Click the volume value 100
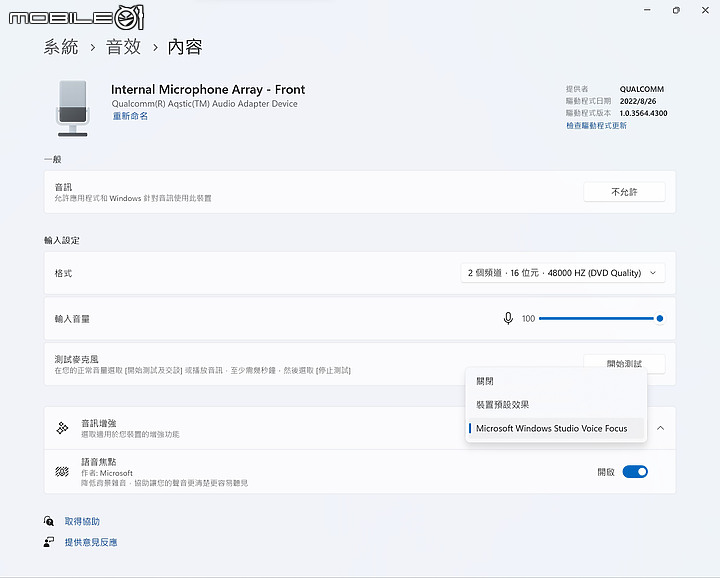The width and height of the screenshot is (720, 578). pyautogui.click(x=529, y=318)
